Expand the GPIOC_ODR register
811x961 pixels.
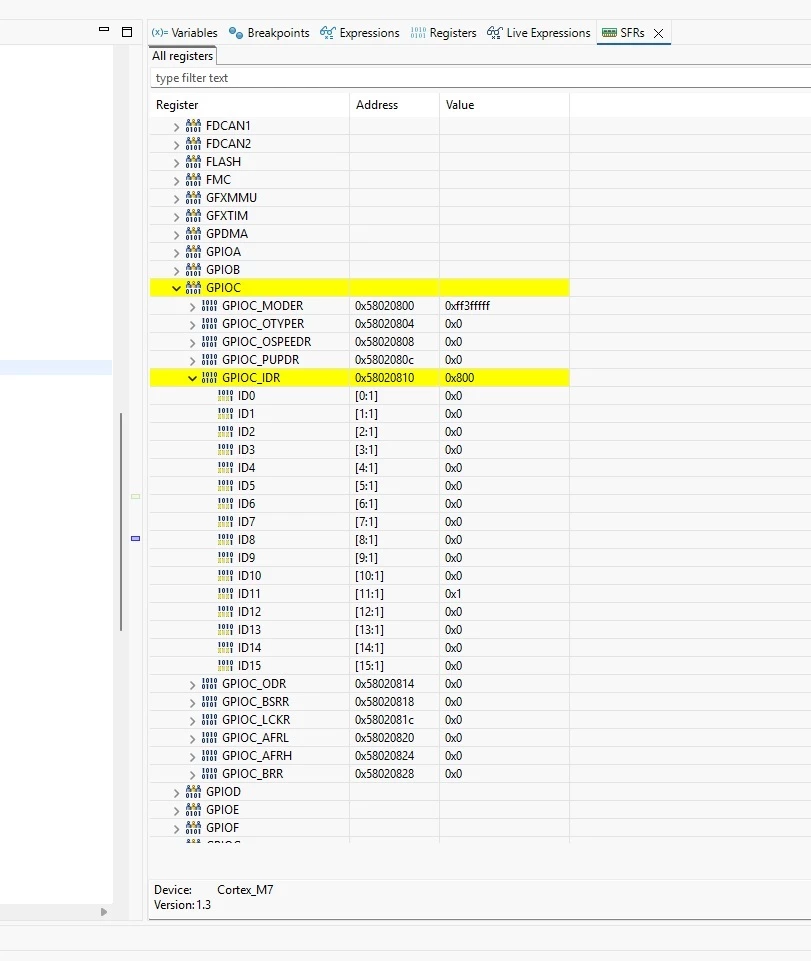pos(192,685)
